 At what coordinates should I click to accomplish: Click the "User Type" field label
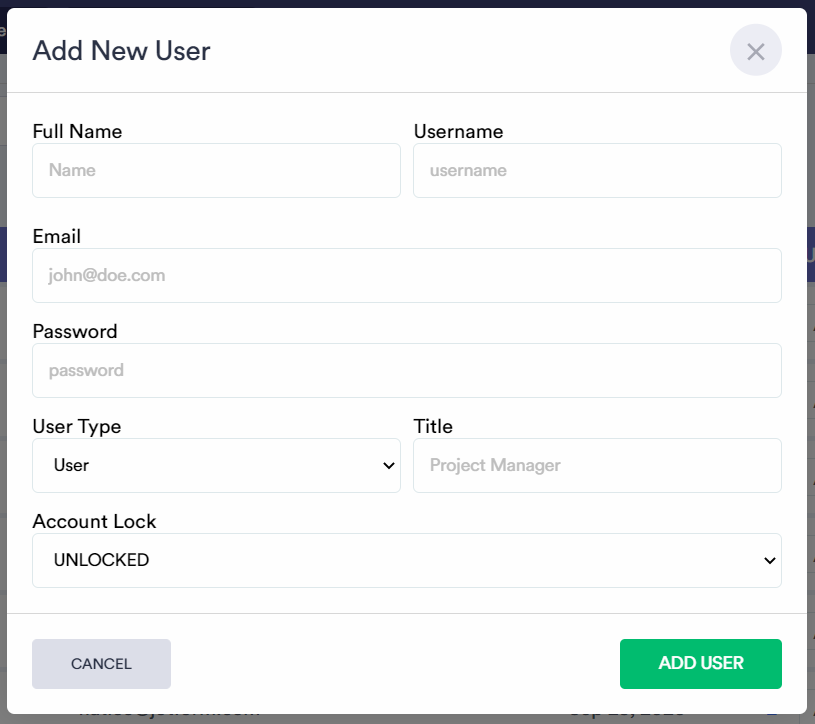[77, 426]
